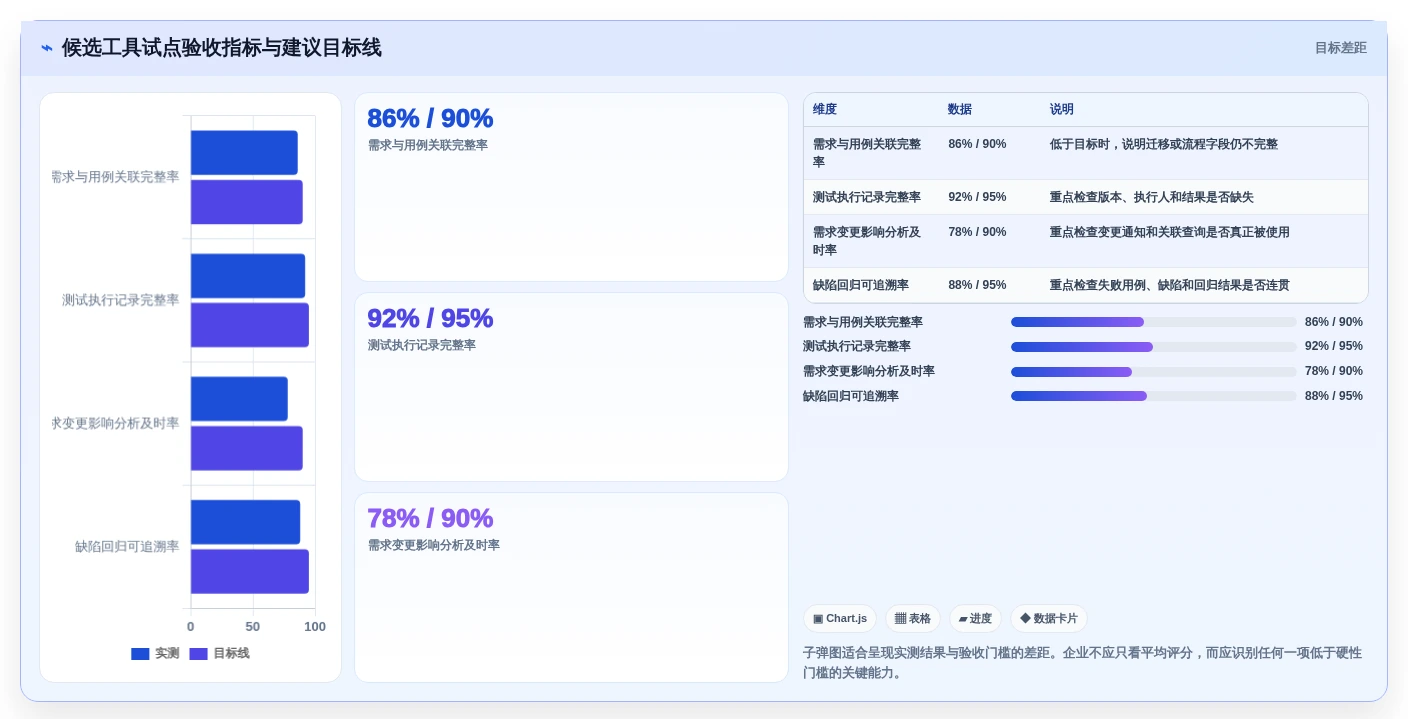1408x719 pixels.
Task: Click the progress value 92% / 95%
Action: point(1334,346)
